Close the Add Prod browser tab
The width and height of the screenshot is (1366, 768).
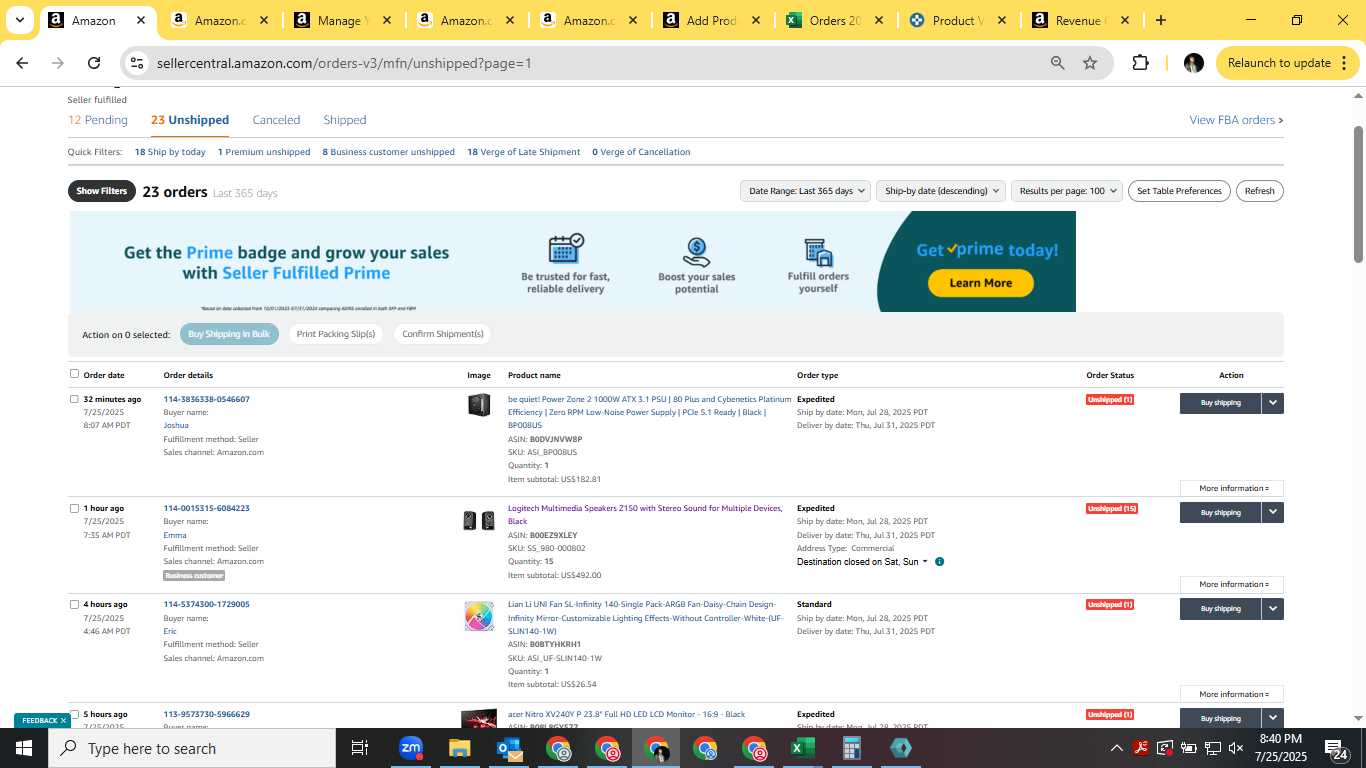755,20
